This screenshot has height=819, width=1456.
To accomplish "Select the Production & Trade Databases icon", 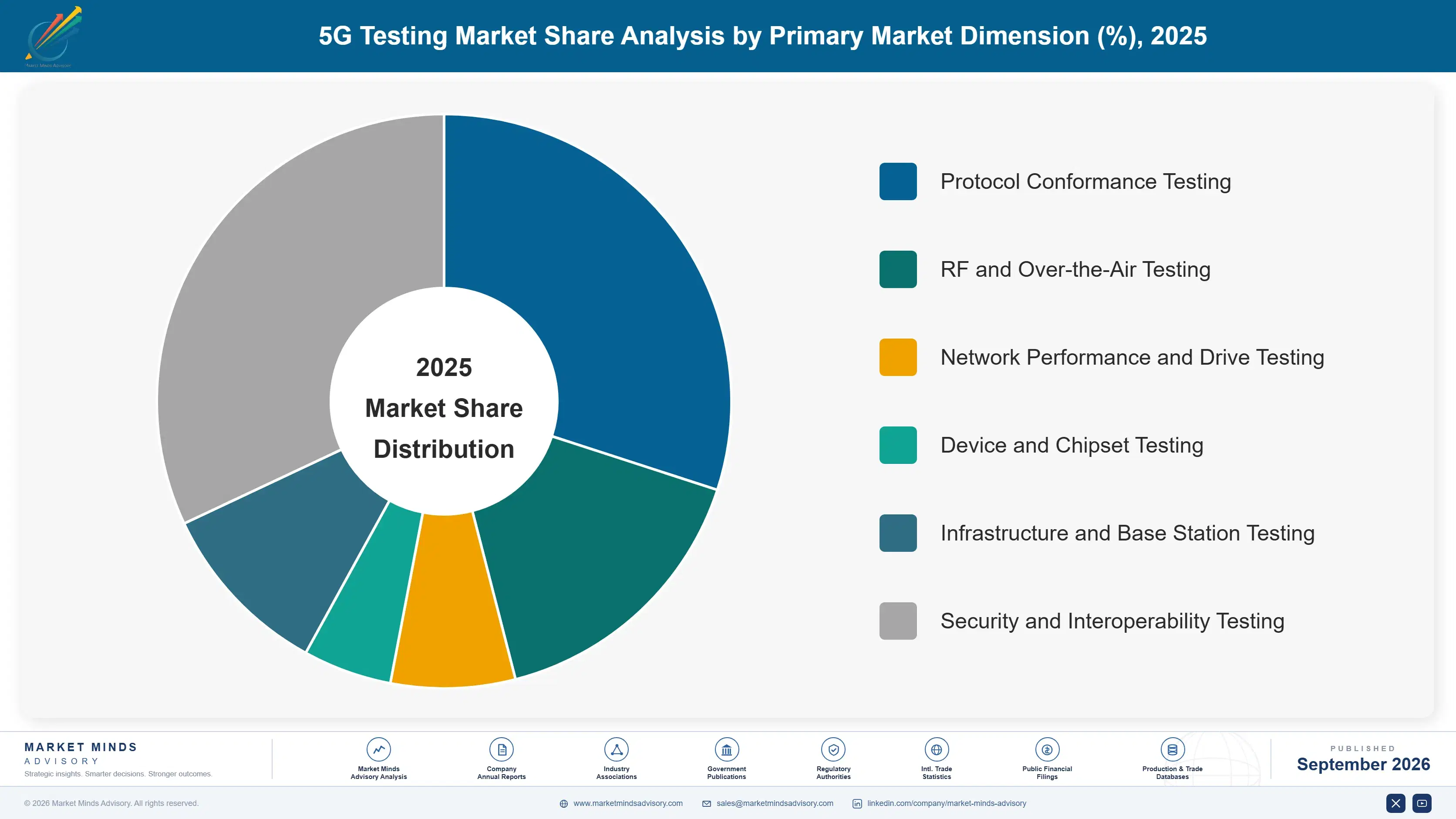I will click(x=1172, y=749).
